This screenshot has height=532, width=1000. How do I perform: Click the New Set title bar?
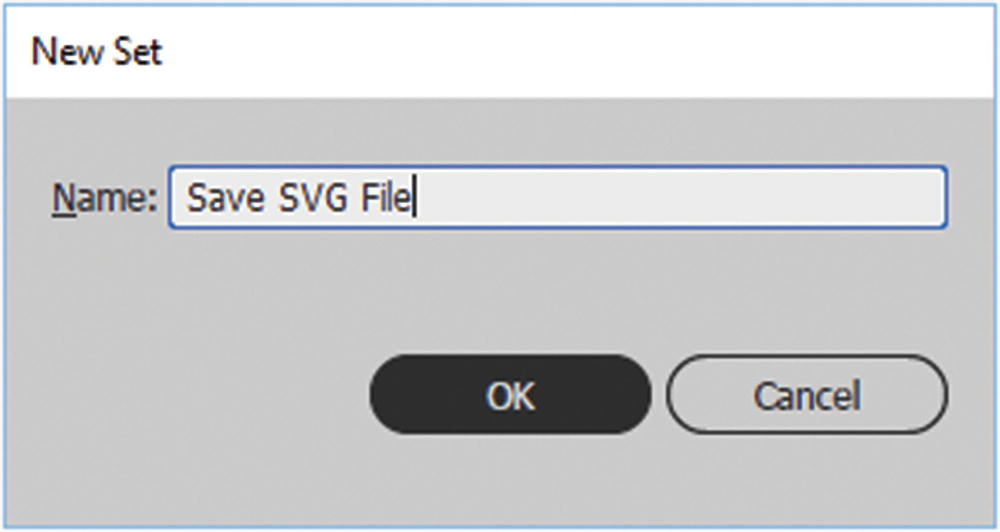click(500, 52)
